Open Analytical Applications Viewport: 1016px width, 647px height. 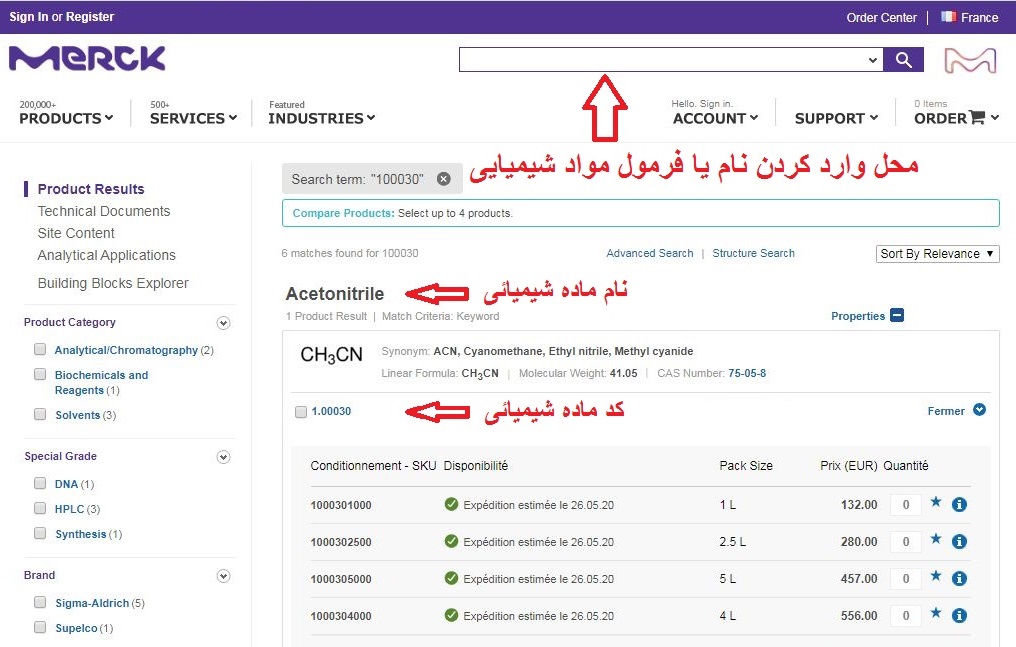coord(106,255)
